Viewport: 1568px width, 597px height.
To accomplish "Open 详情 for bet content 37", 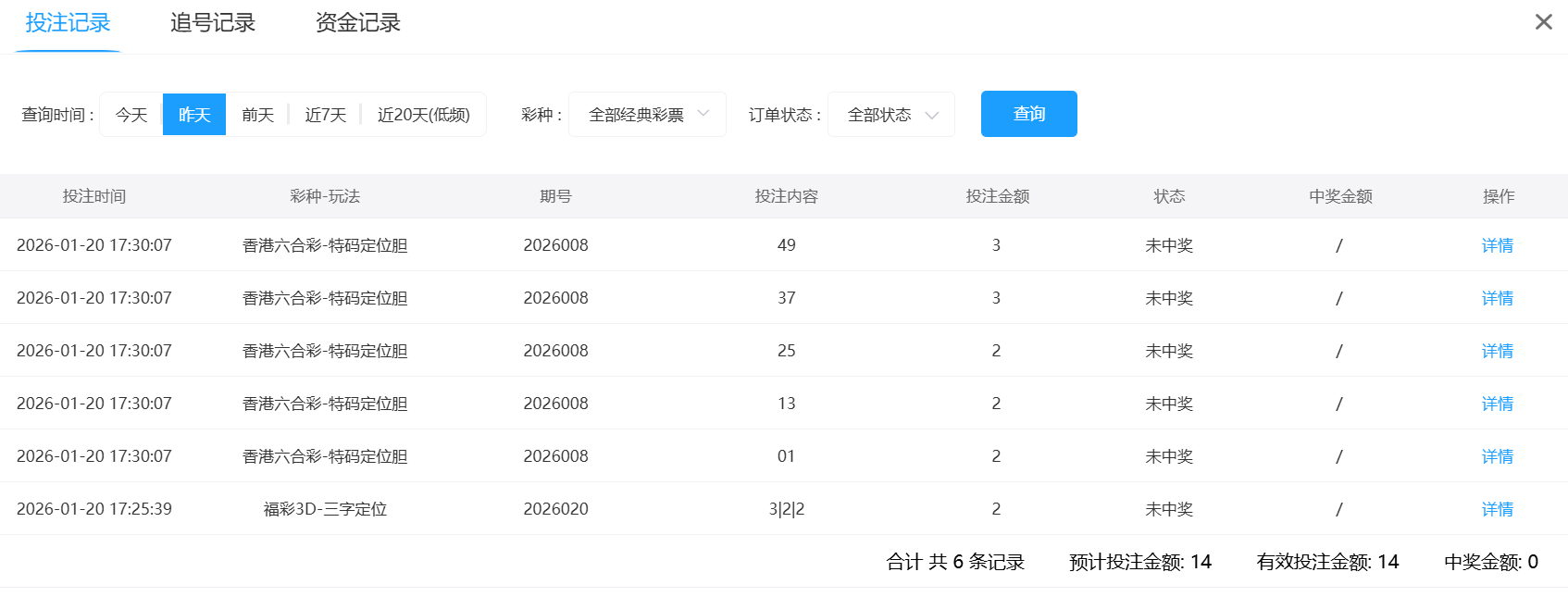I will pos(1497,298).
